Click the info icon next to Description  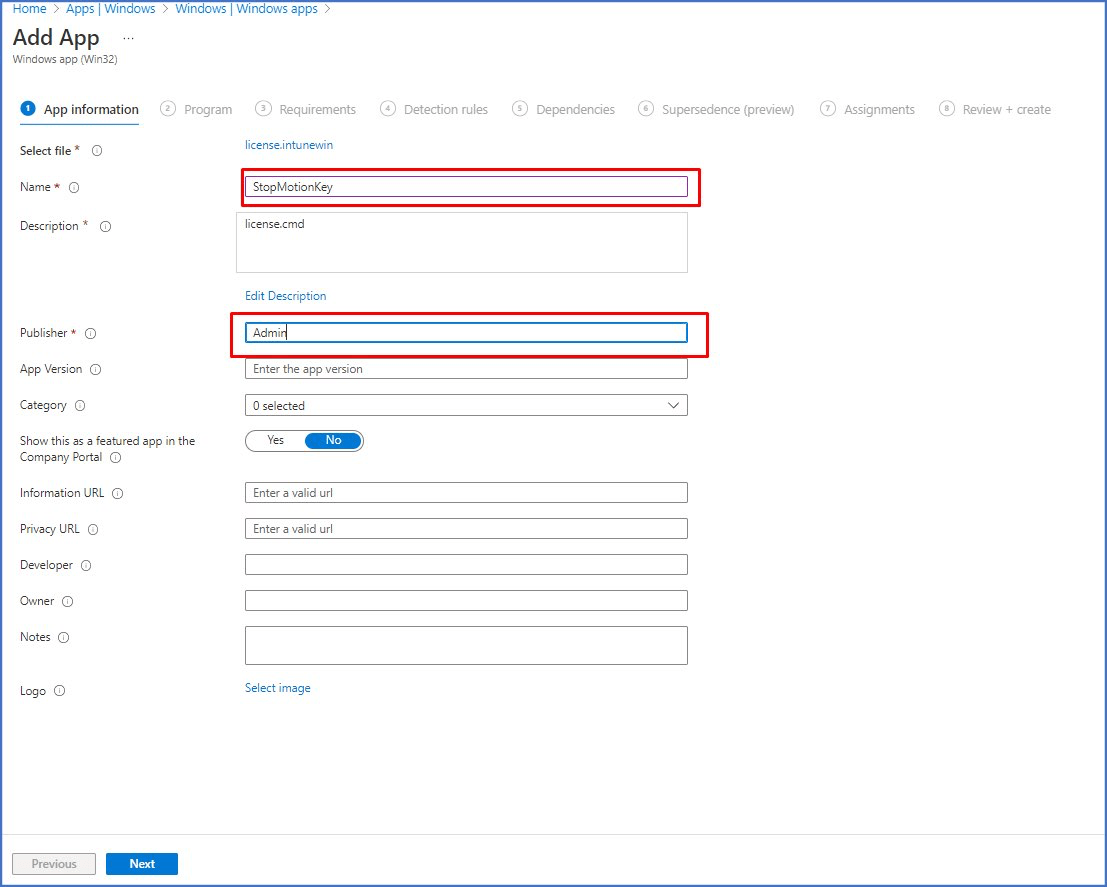105,226
